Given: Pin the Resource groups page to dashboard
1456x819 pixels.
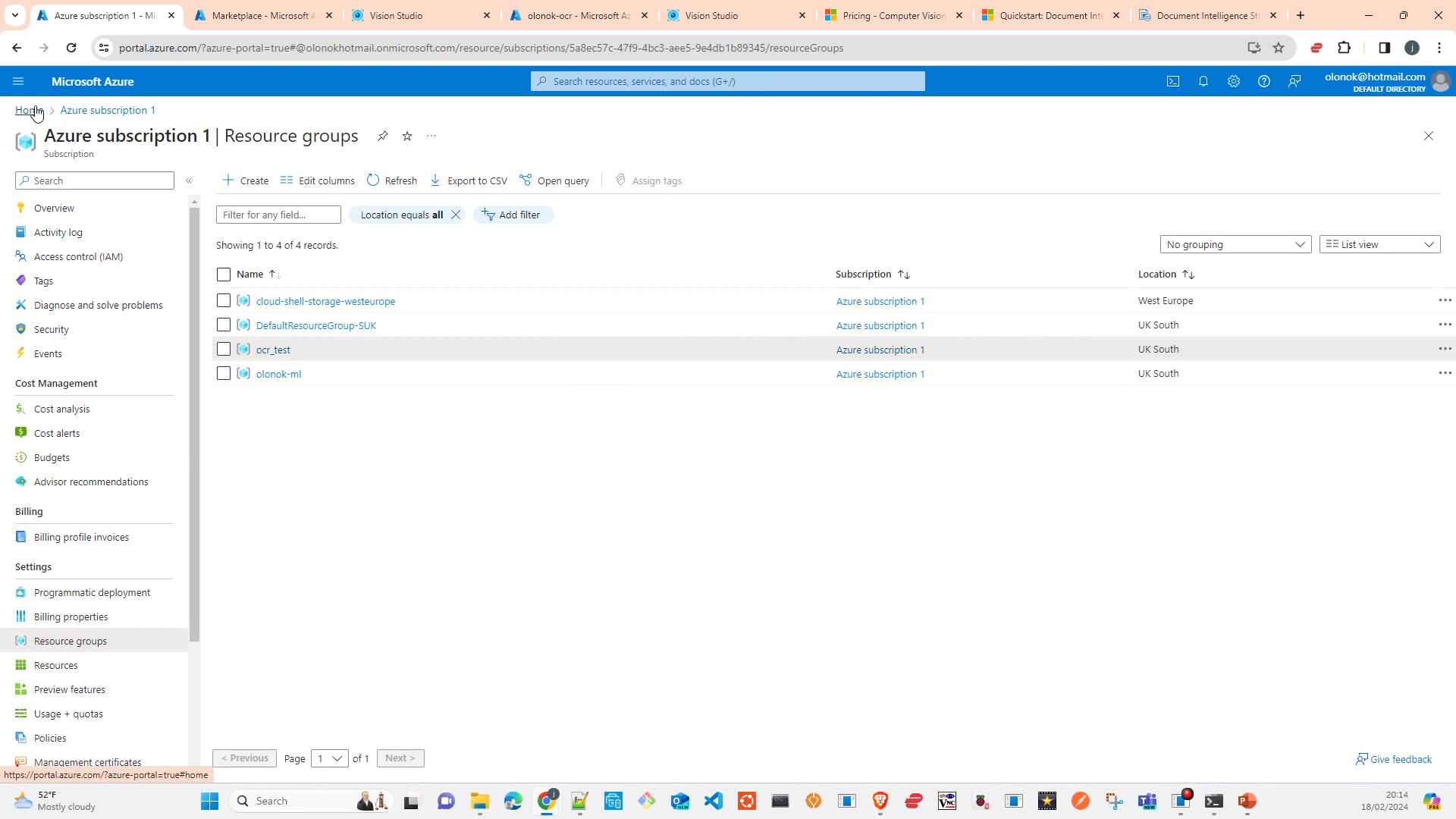Looking at the screenshot, I should pos(383,136).
